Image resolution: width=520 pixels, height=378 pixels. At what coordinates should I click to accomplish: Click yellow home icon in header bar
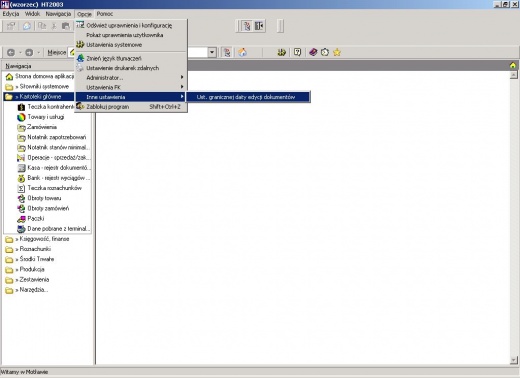point(513,65)
